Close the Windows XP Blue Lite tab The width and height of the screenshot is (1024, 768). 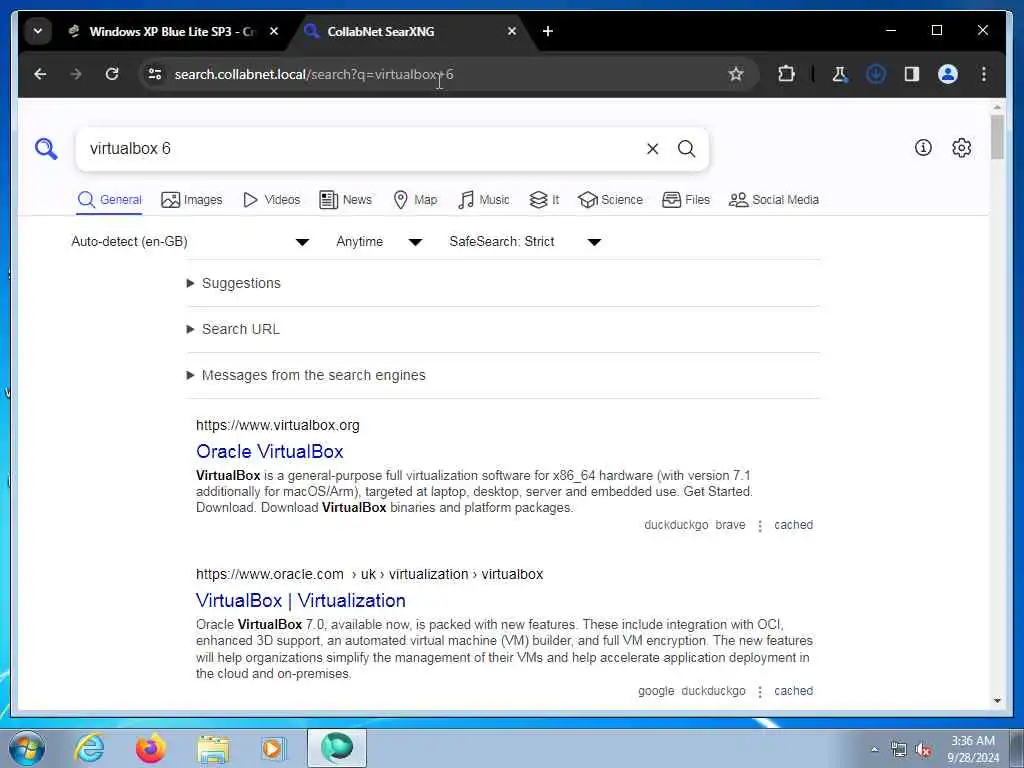(x=274, y=31)
